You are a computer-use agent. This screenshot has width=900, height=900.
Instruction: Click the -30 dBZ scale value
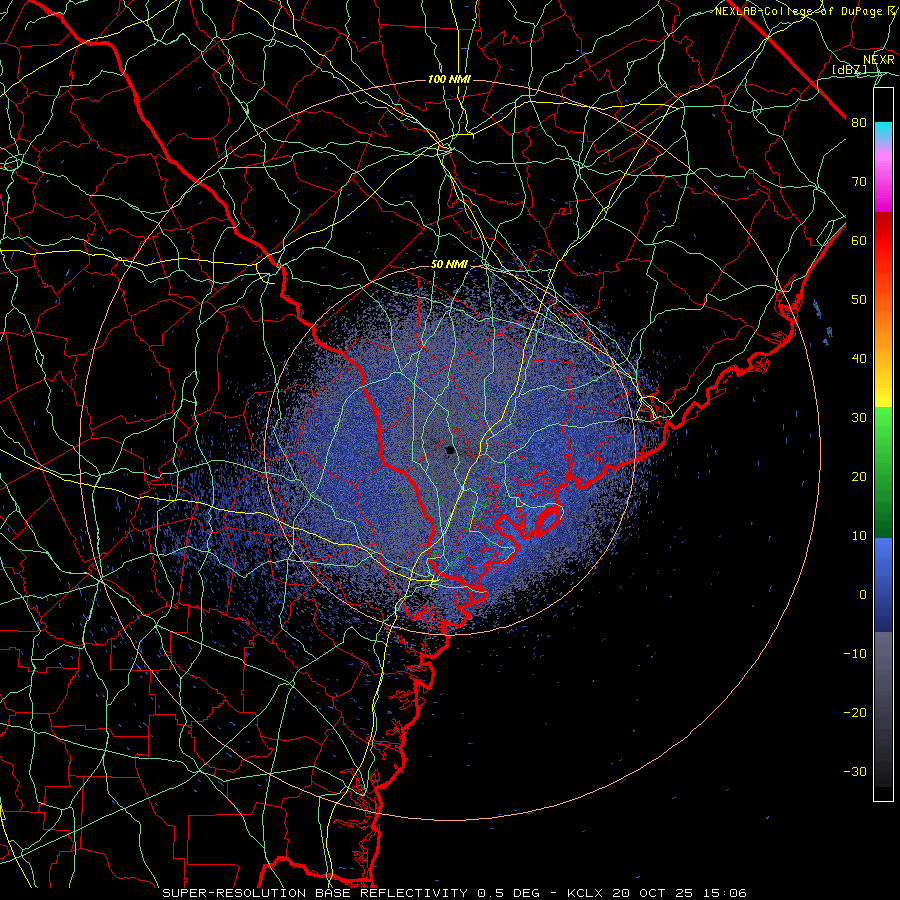855,772
